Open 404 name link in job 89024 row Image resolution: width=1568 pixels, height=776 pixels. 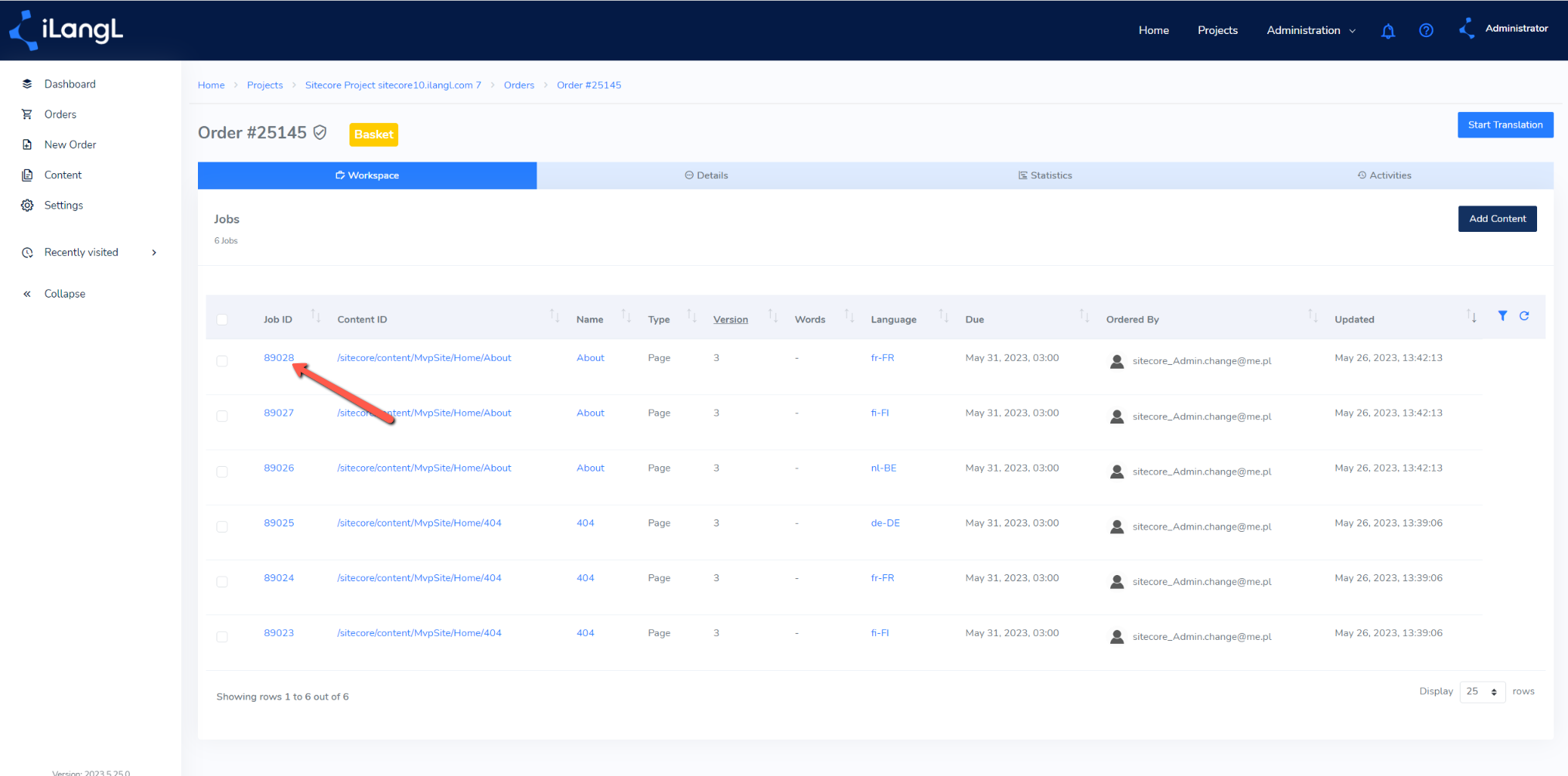coord(585,578)
